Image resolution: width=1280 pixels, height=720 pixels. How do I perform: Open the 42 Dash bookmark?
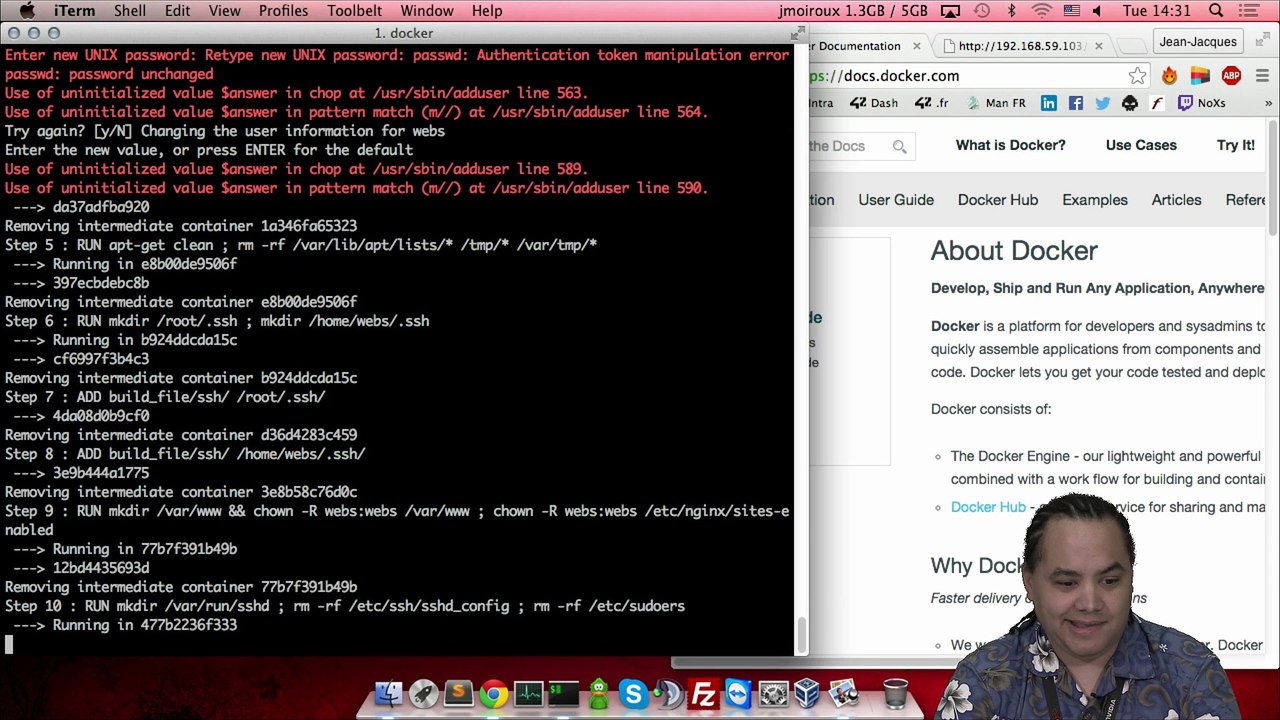pyautogui.click(x=873, y=103)
